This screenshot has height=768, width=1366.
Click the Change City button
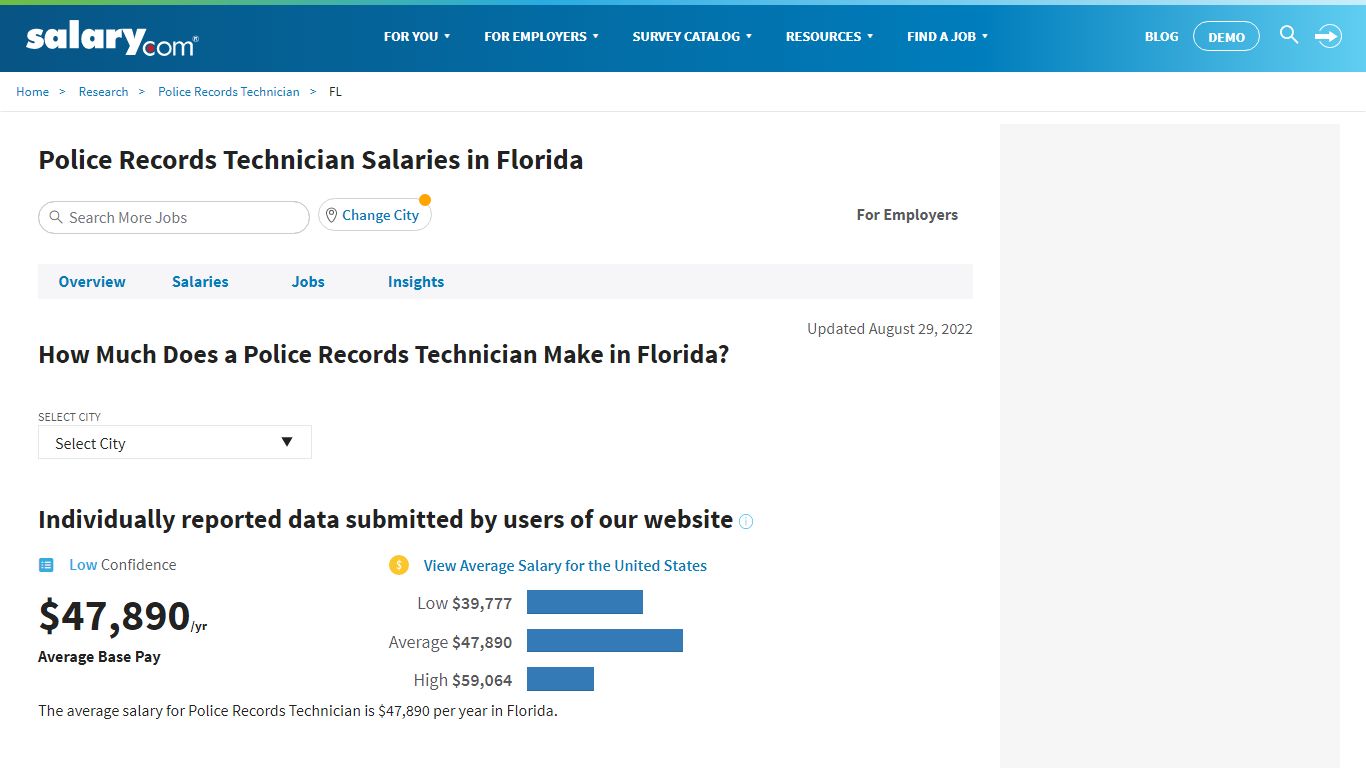point(375,215)
